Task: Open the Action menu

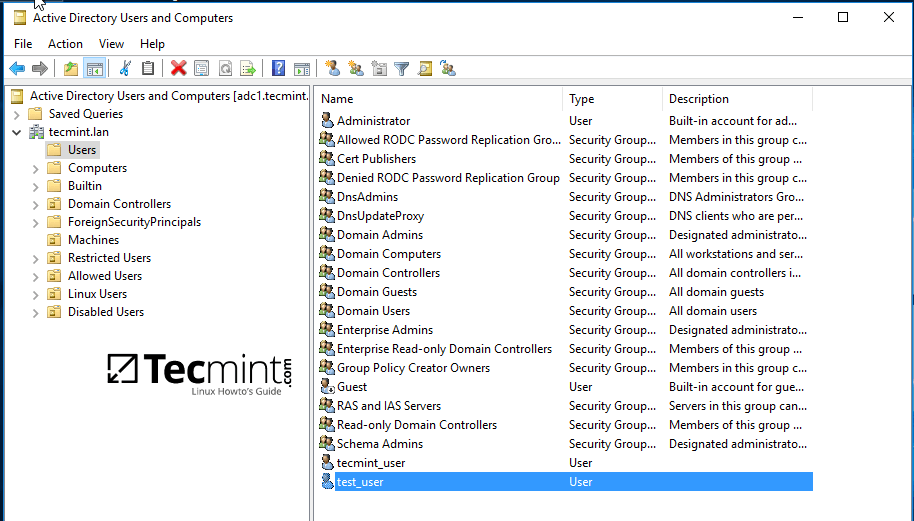Action: point(65,44)
